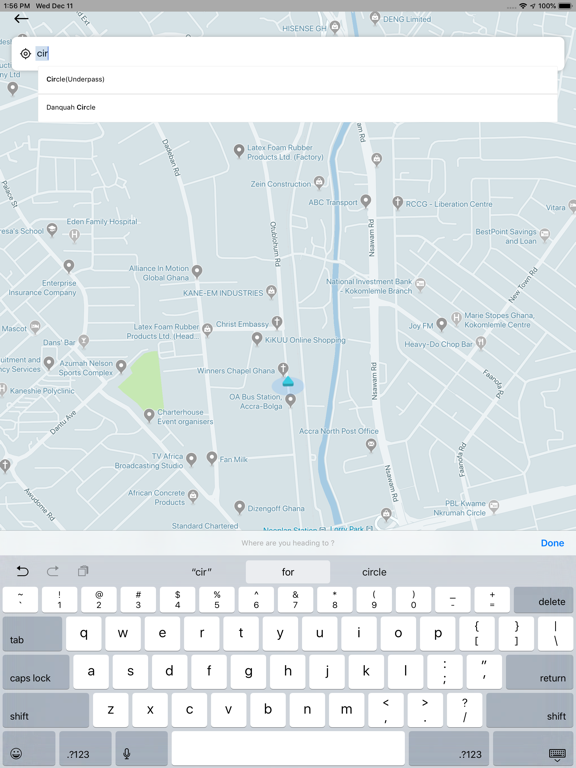Tap the Azumah Nelson Sports Complex pin
Image resolution: width=576 pixels, height=768 pixels.
coord(121,366)
